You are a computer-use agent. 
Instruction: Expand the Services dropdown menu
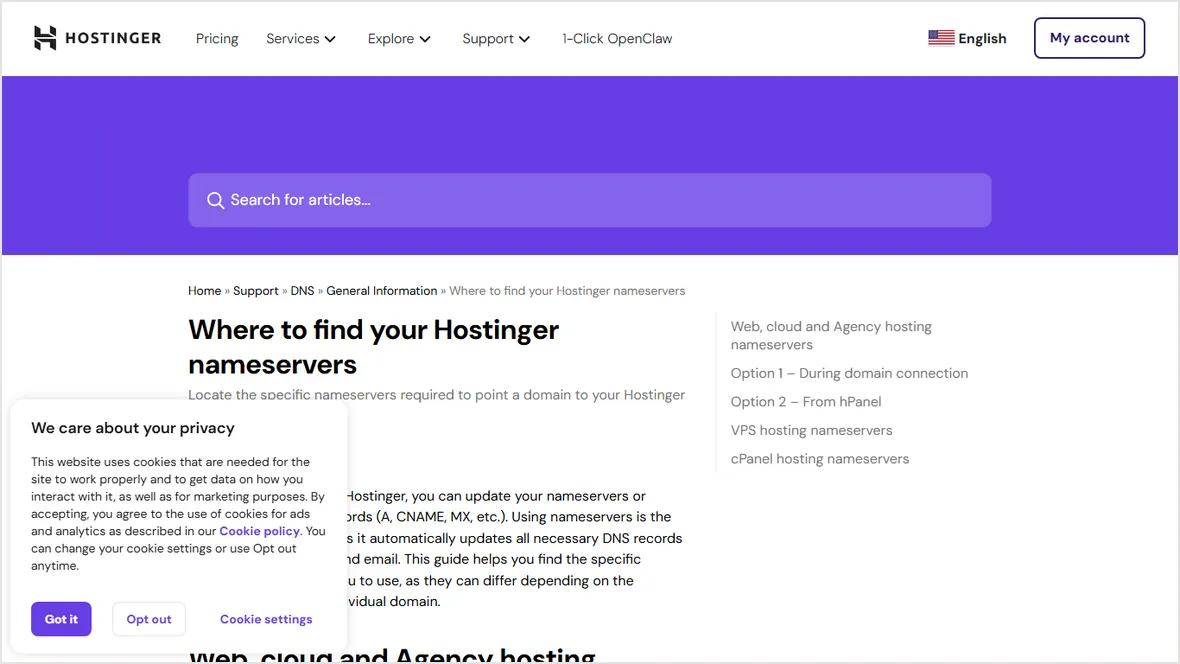pos(301,38)
